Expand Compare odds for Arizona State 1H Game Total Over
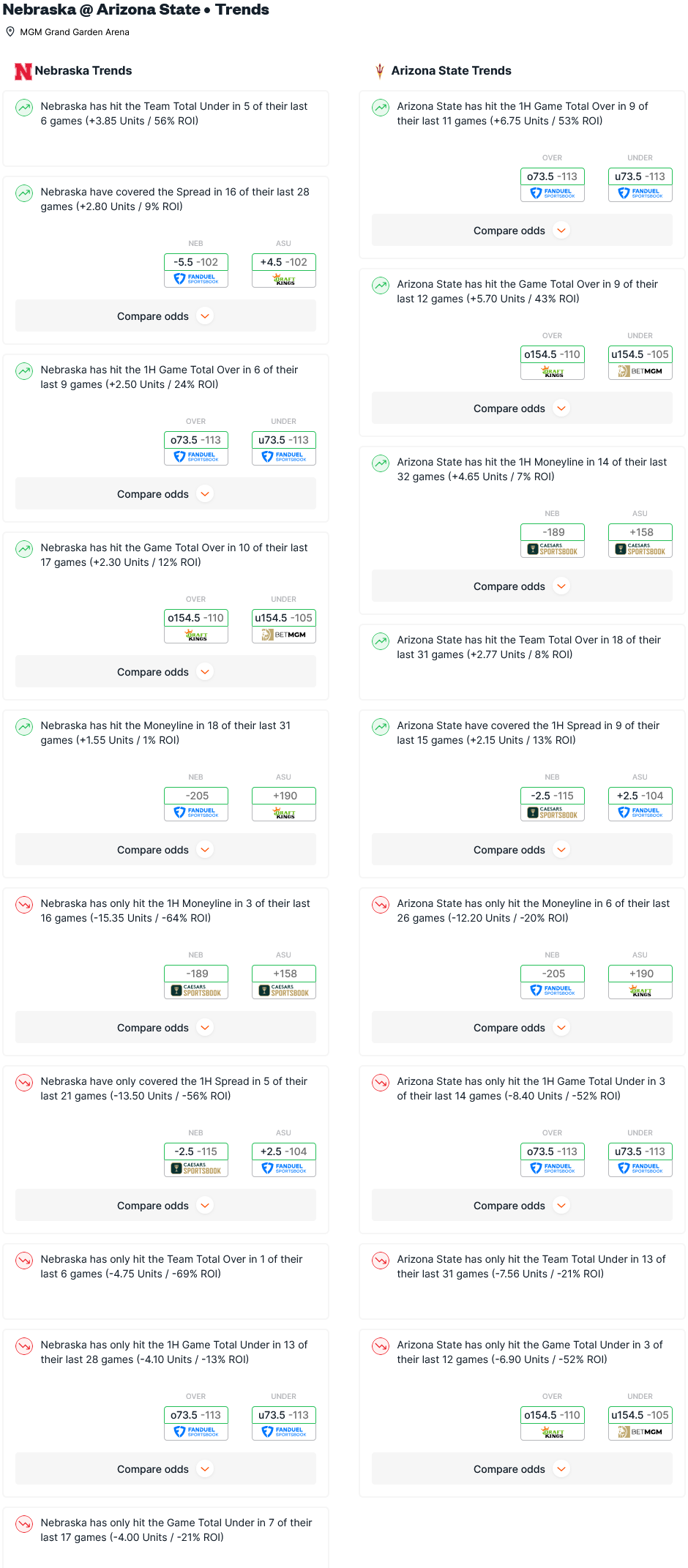688x1568 pixels. 522,231
